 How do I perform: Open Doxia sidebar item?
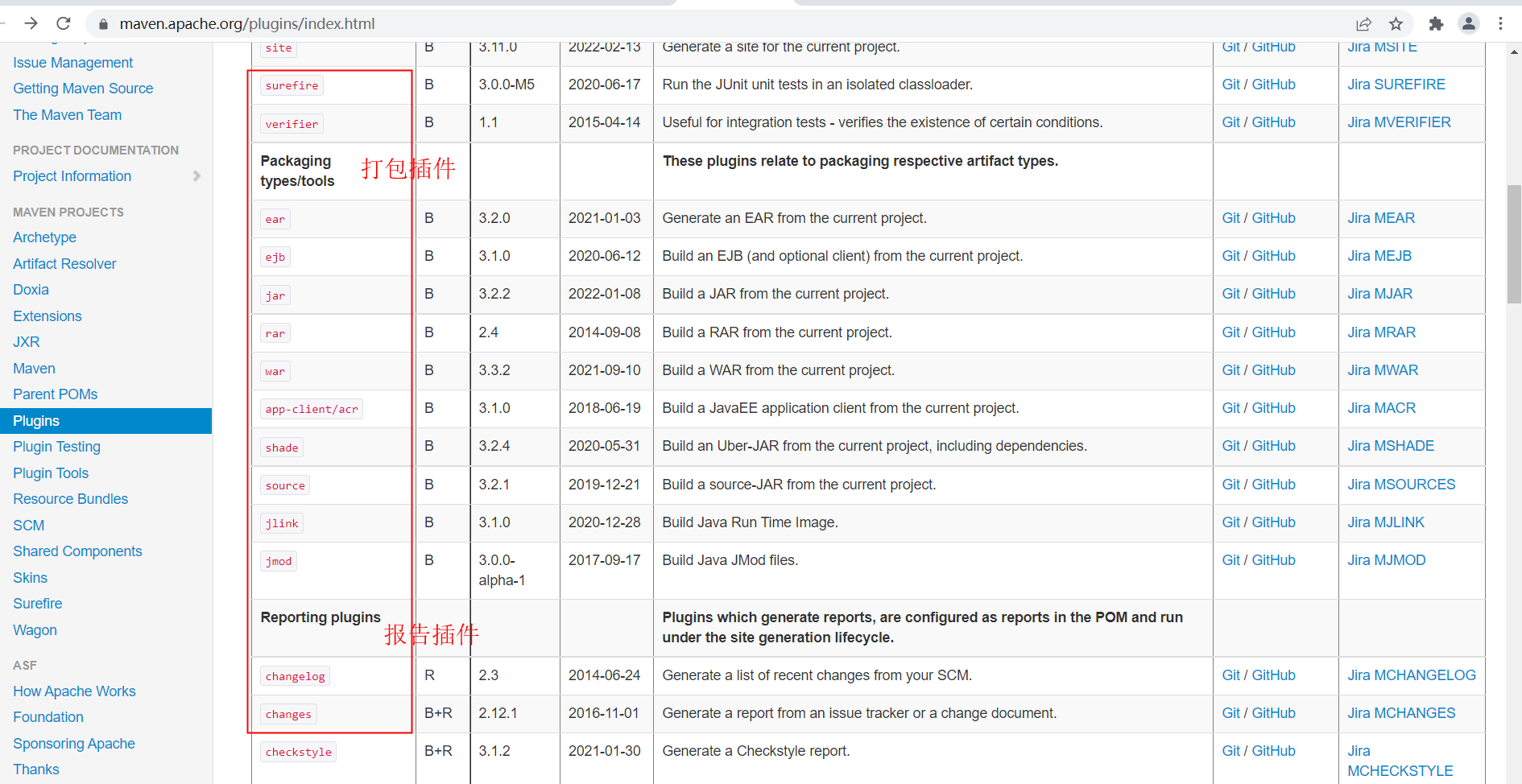pyautogui.click(x=31, y=290)
